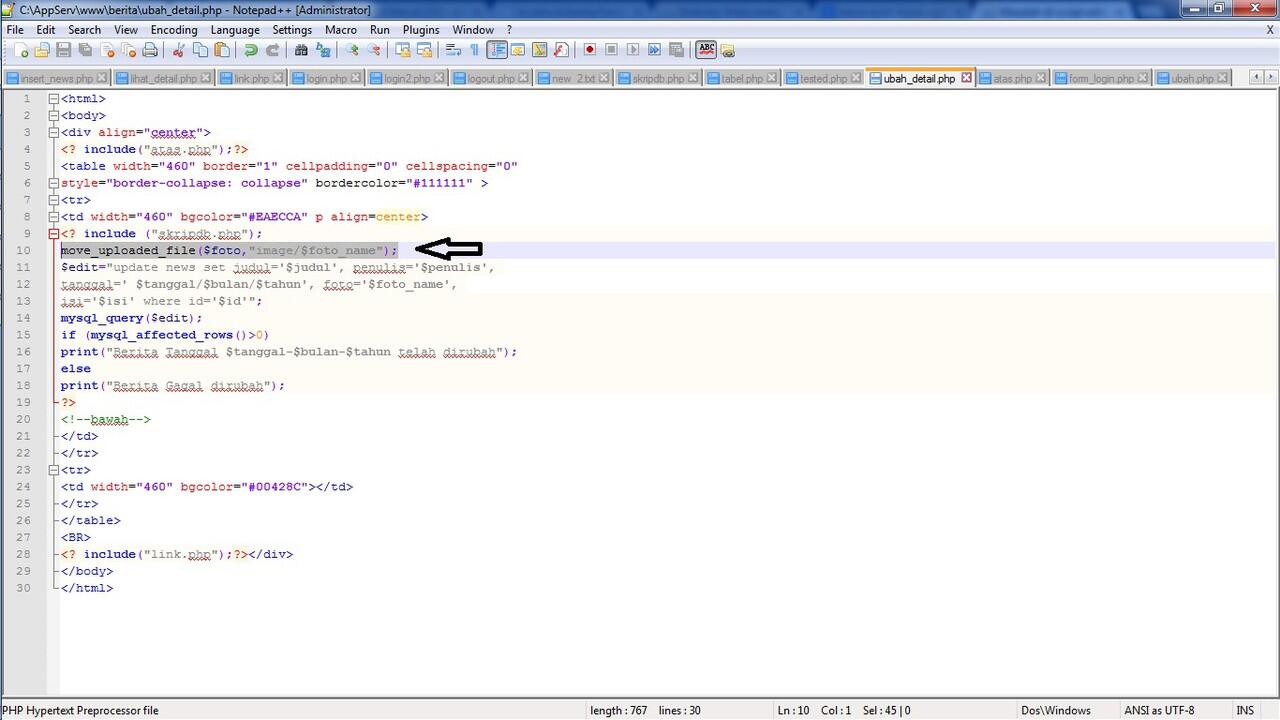Image resolution: width=1280 pixels, height=720 pixels.
Task: Collapse the <tr> fold on line 7
Action: [x=53, y=200]
